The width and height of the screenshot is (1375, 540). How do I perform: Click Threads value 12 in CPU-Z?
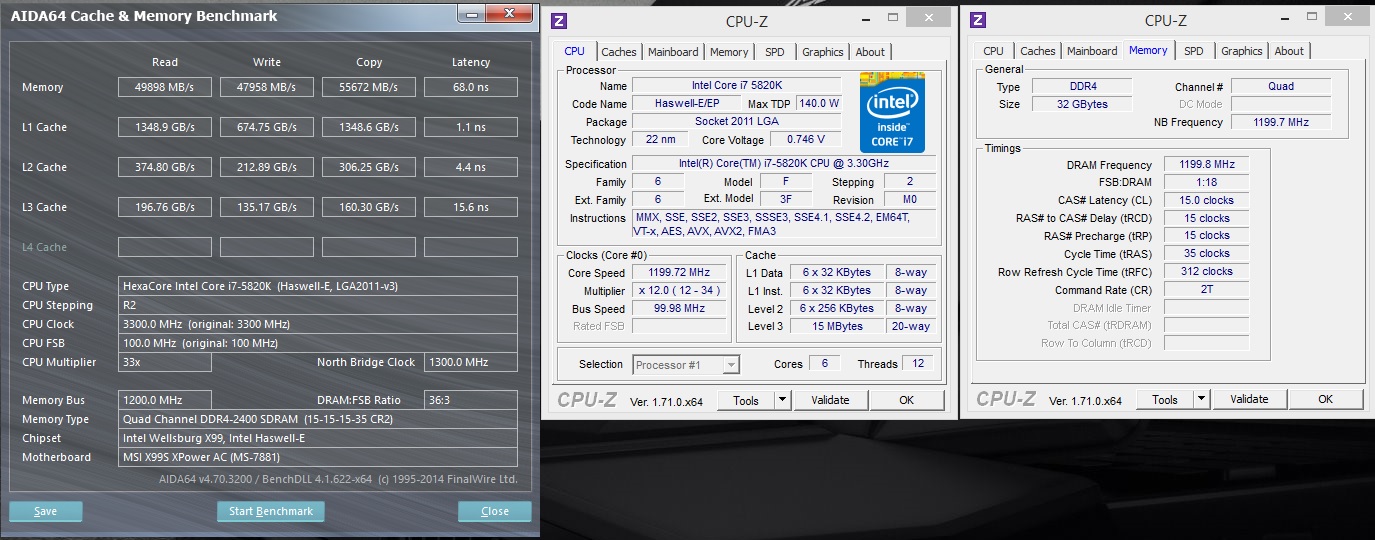point(919,363)
